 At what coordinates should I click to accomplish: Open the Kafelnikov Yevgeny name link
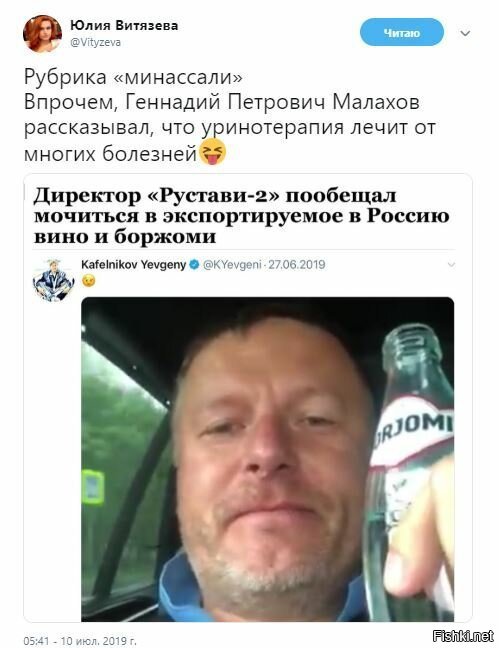(x=134, y=264)
